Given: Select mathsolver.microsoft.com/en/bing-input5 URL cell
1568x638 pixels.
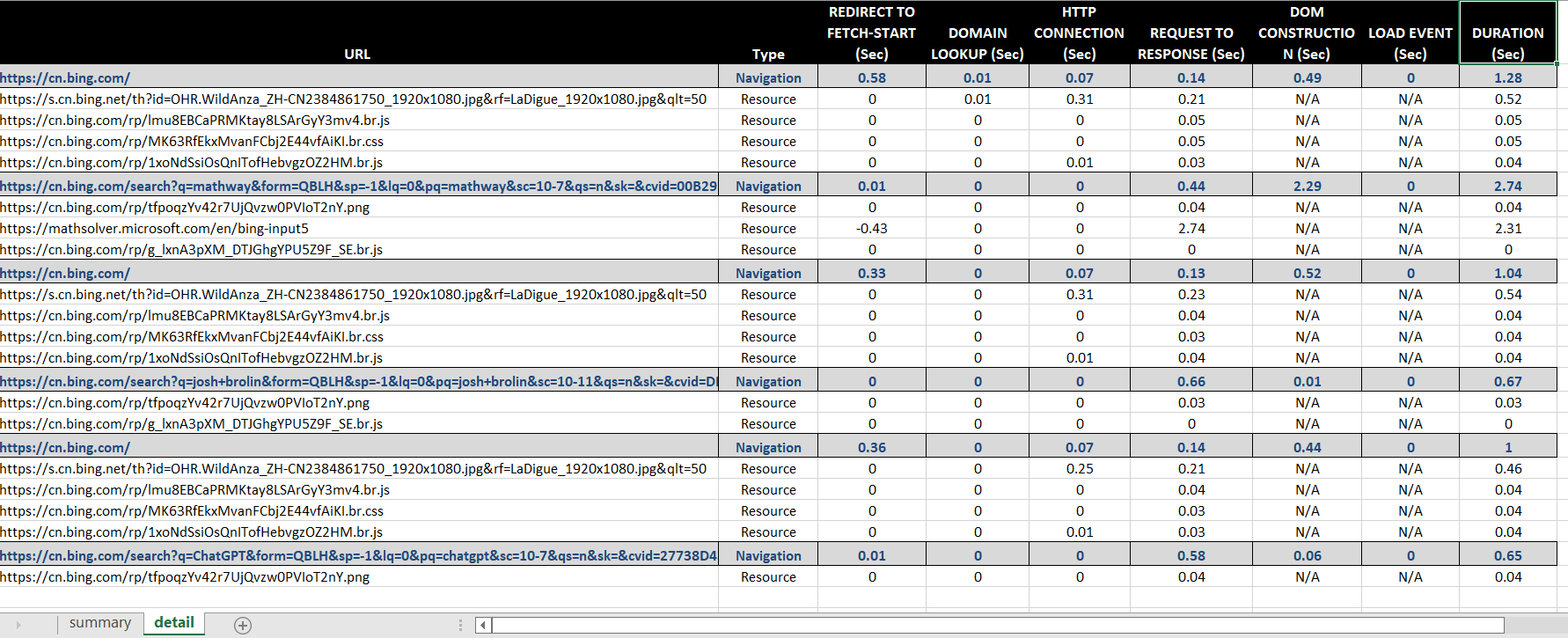Looking at the screenshot, I should click(x=358, y=229).
